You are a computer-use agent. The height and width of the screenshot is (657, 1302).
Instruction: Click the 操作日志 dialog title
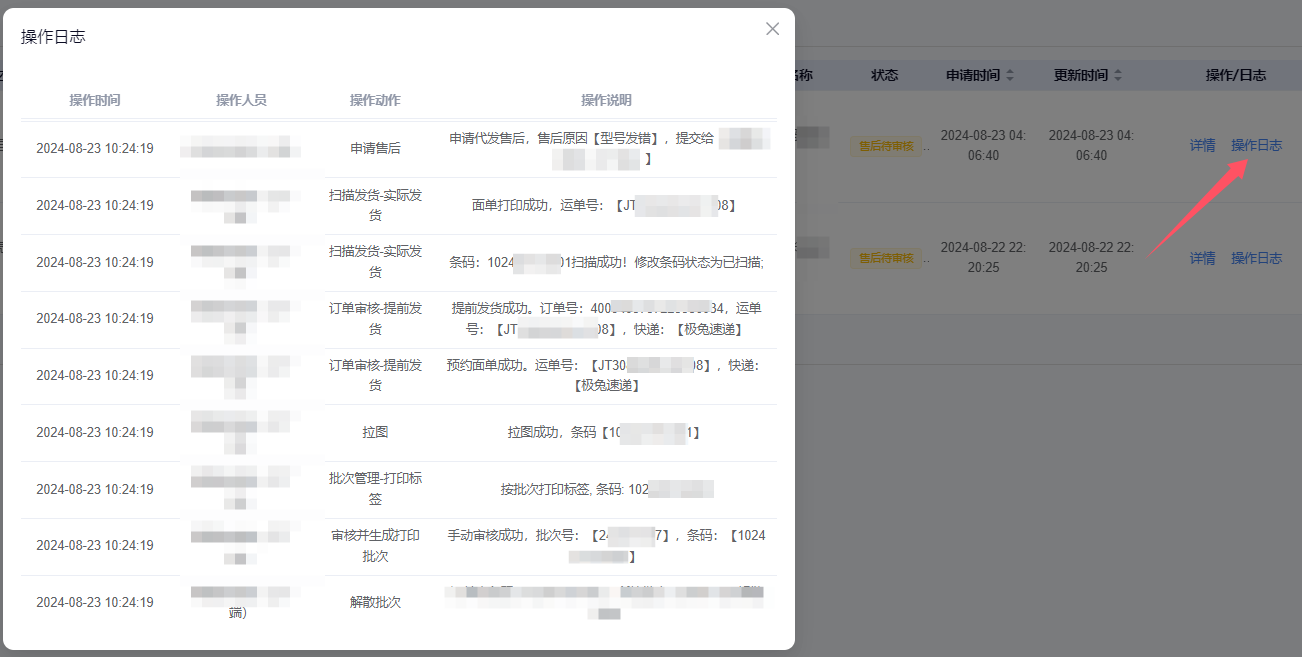(x=53, y=36)
